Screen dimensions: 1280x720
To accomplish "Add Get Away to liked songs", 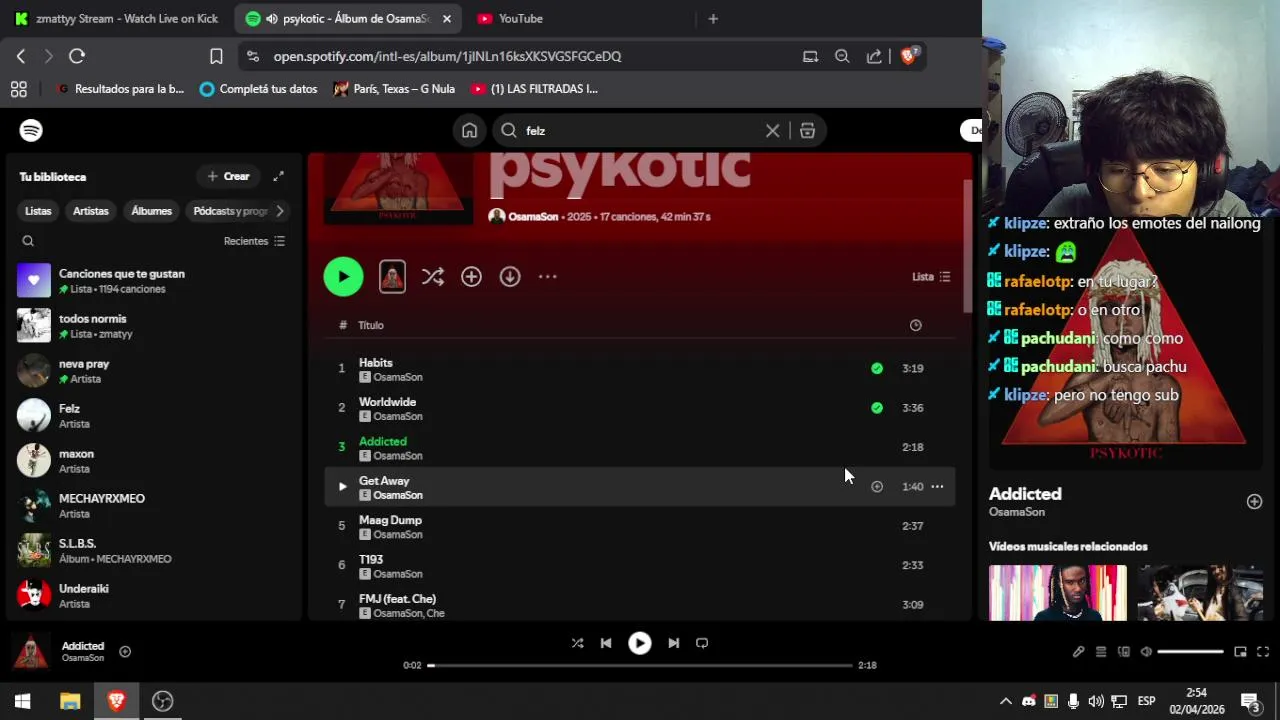I will tap(877, 487).
